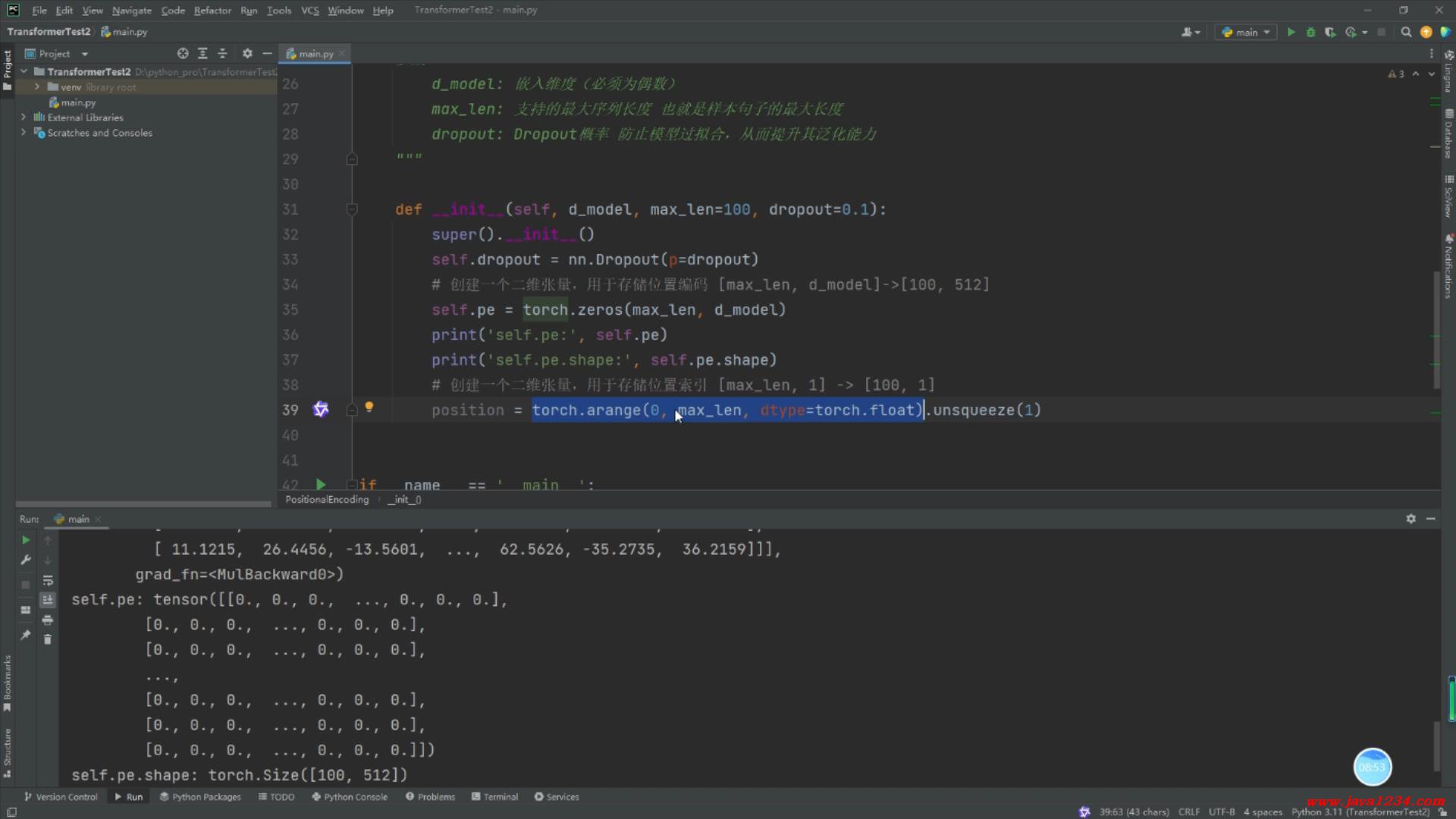Expand External Libraries node
Image resolution: width=1456 pixels, height=819 pixels.
click(x=24, y=118)
